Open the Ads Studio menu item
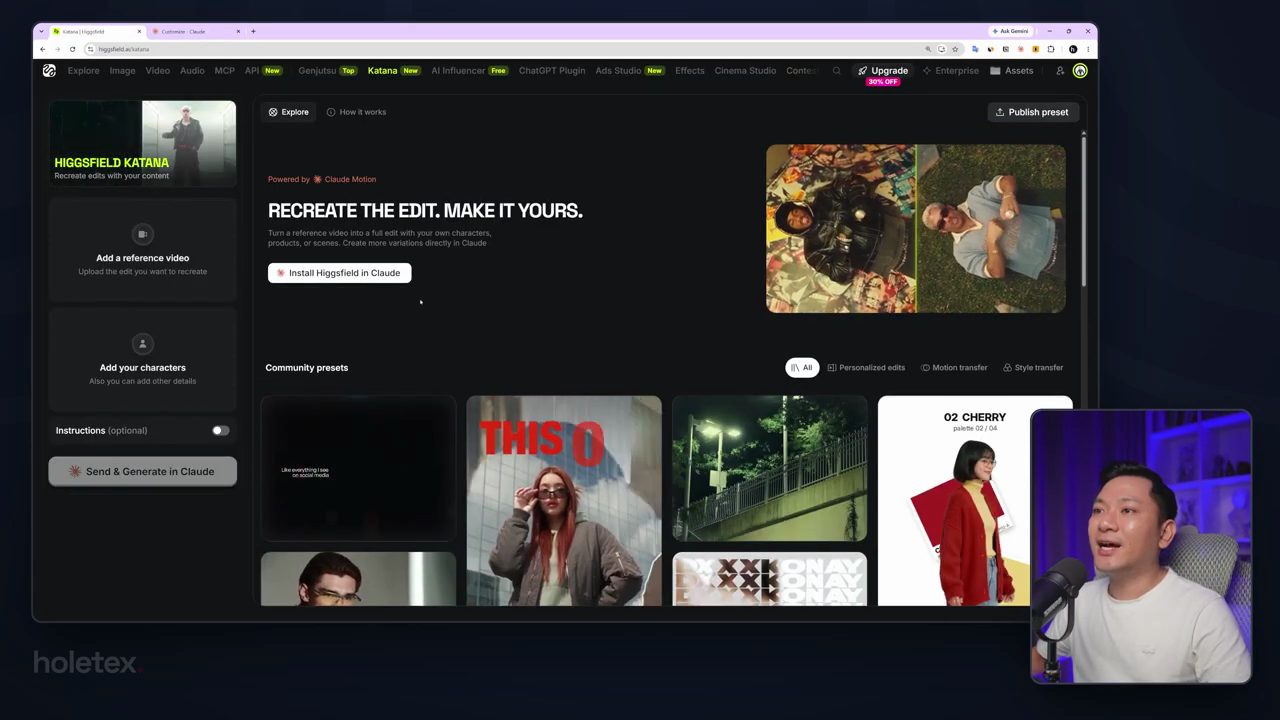Viewport: 1280px width, 720px height. [x=629, y=71]
